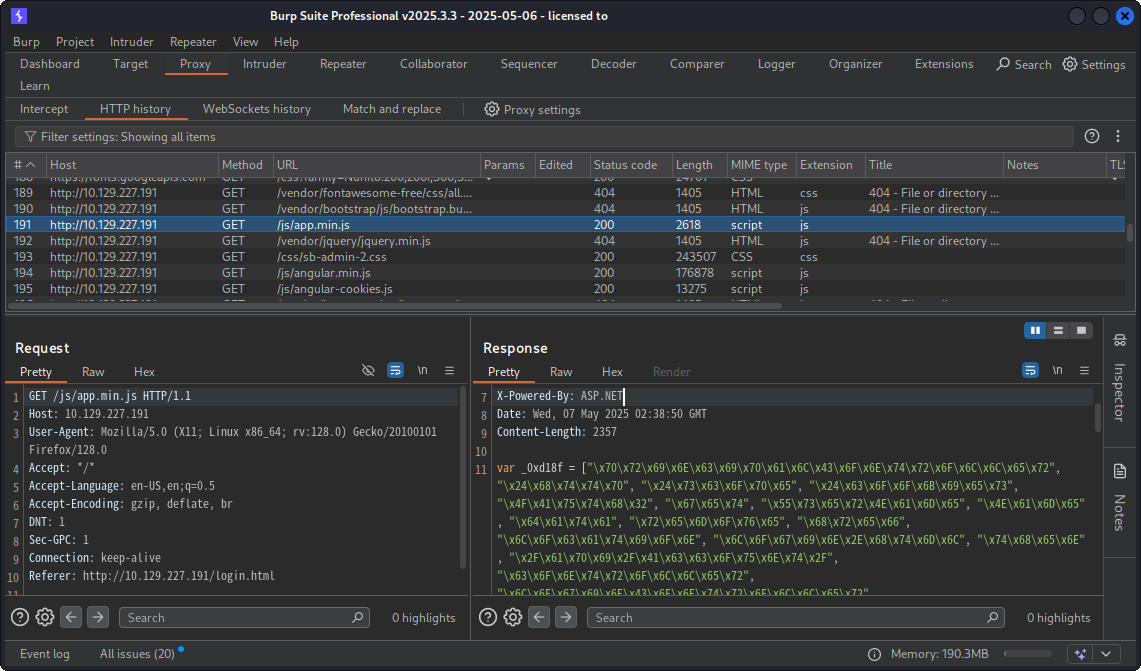1141x671 pixels.
Task: Switch to side-by-side split layout
Action: [1035, 330]
